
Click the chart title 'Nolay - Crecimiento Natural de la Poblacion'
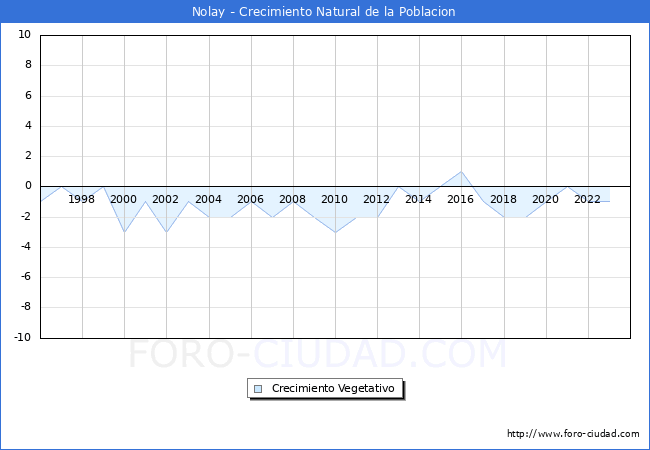[323, 12]
